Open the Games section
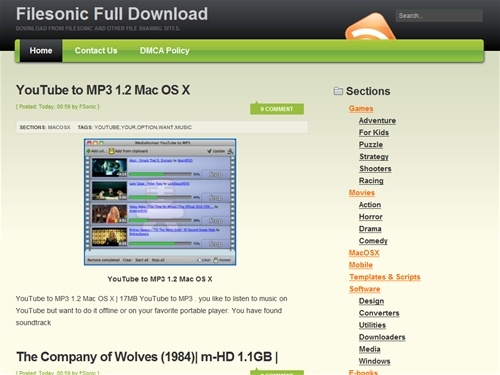Screen dimensions: 500x375 point(361,108)
